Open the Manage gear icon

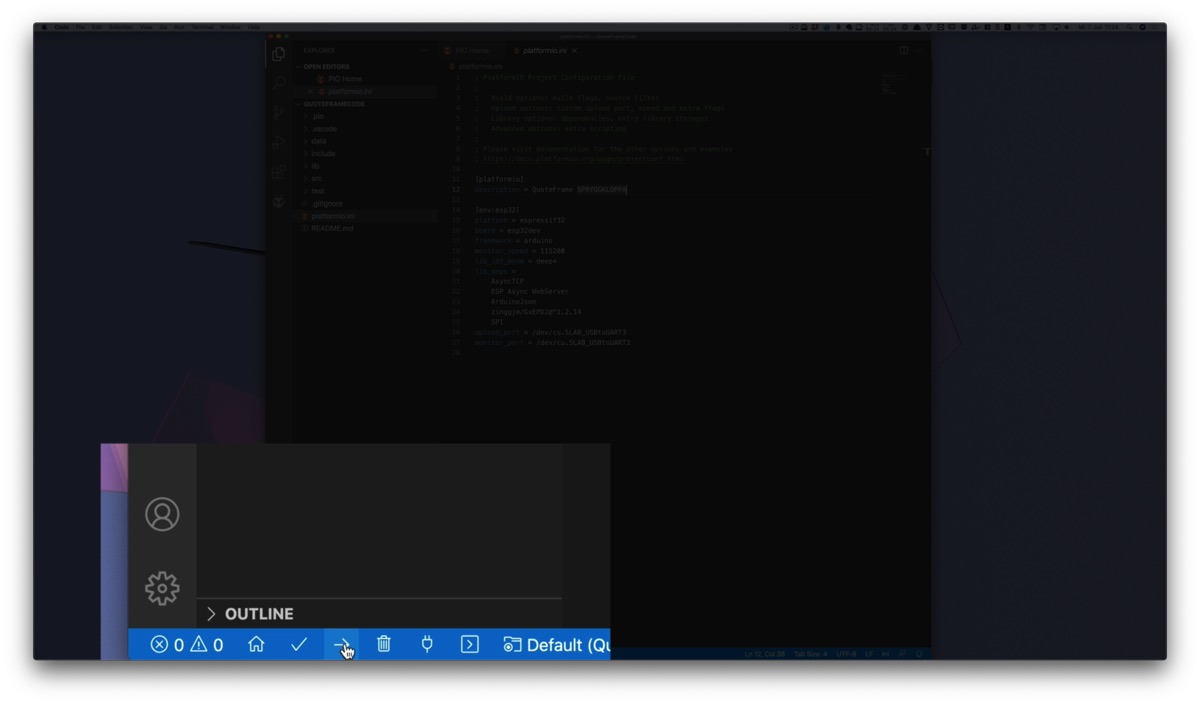(162, 588)
